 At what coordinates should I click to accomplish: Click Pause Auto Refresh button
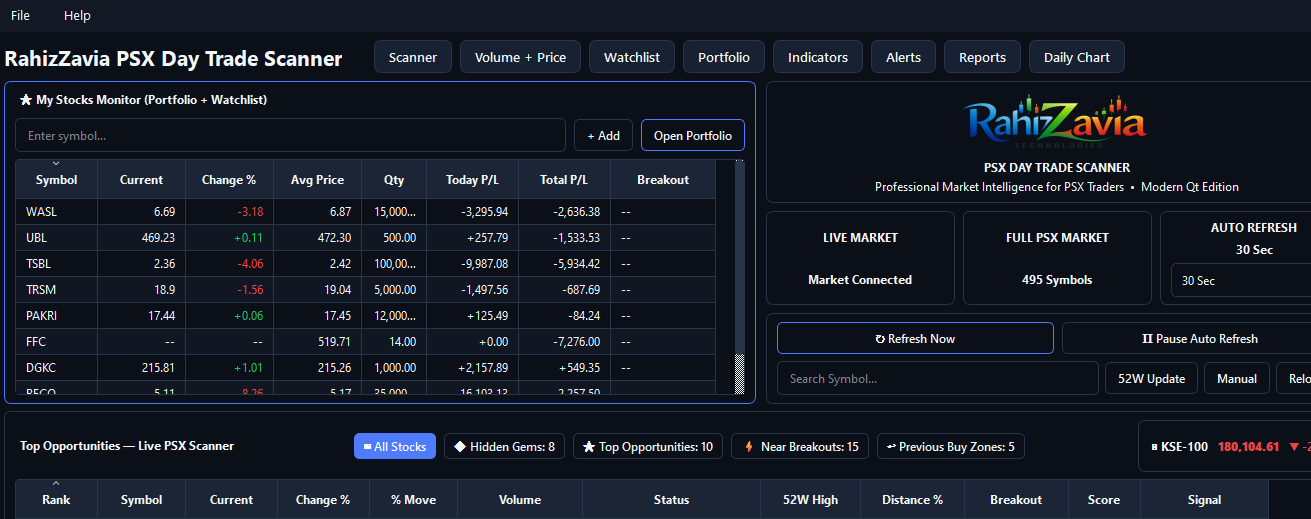pyautogui.click(x=1186, y=339)
